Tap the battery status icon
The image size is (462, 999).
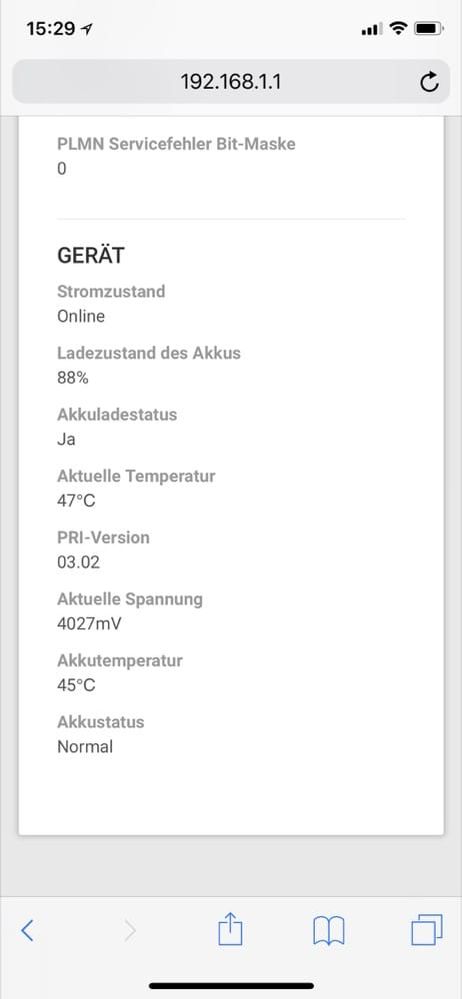[429, 29]
